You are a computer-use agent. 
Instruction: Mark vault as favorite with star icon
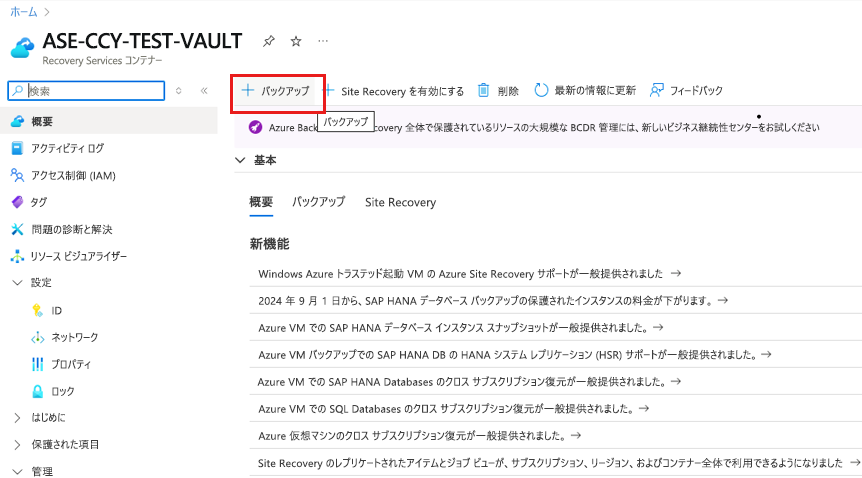pyautogui.click(x=296, y=41)
